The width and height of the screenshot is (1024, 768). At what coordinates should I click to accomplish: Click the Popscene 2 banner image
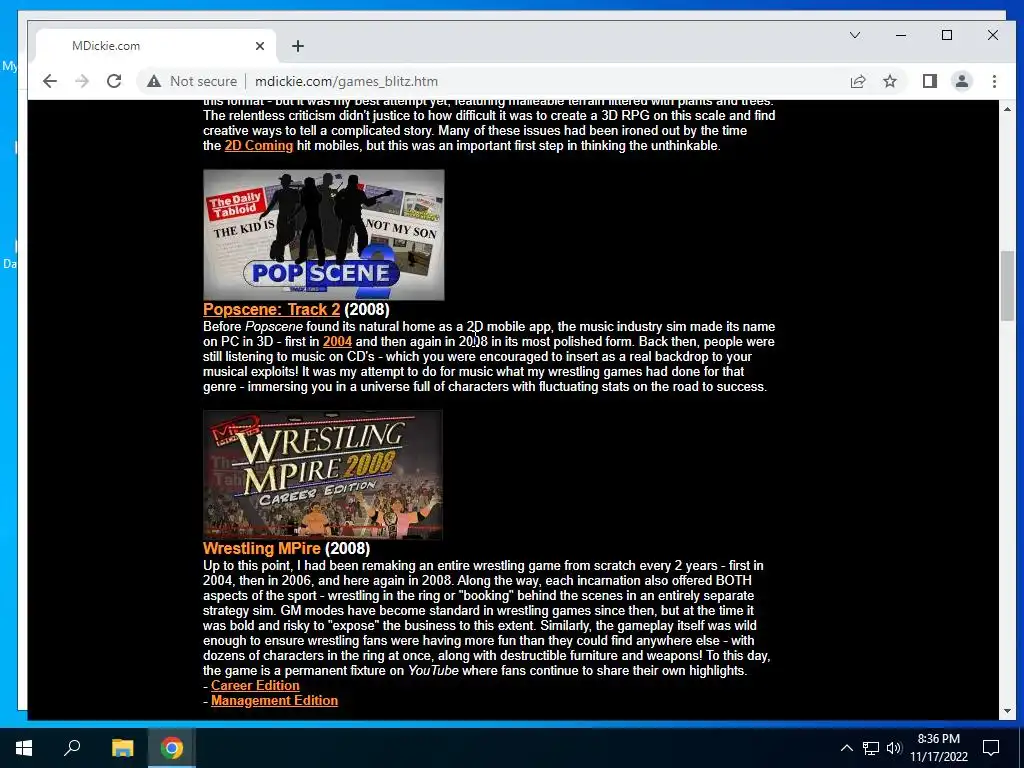(324, 235)
